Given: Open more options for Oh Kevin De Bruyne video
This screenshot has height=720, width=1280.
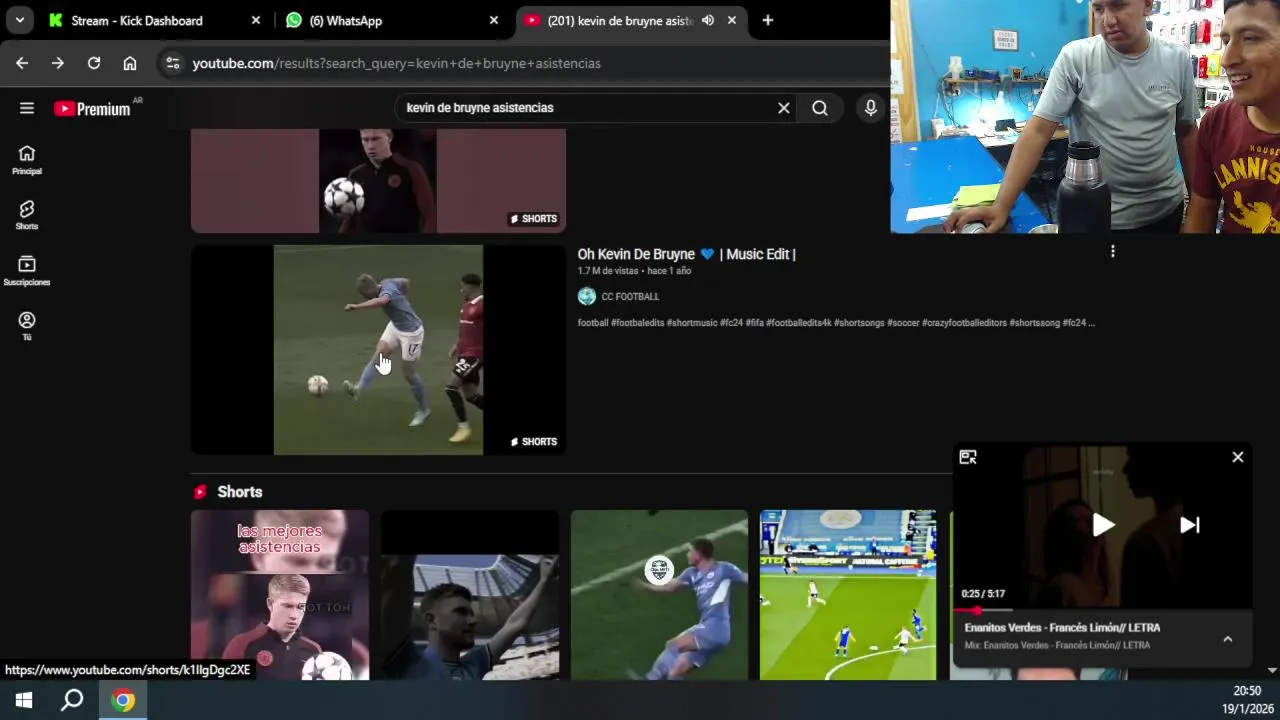Looking at the screenshot, I should 1112,252.
